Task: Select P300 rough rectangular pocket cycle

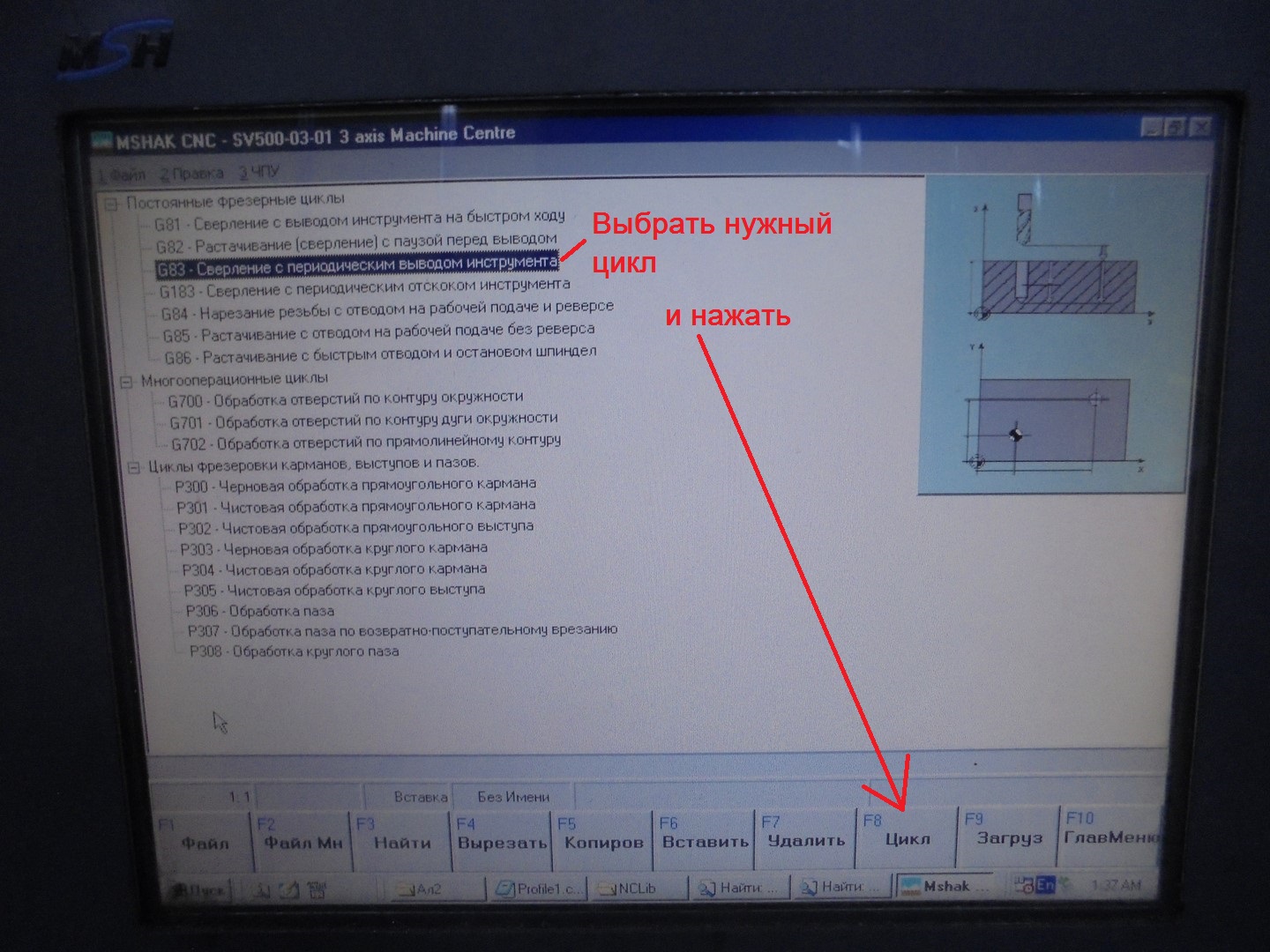Action: (355, 485)
